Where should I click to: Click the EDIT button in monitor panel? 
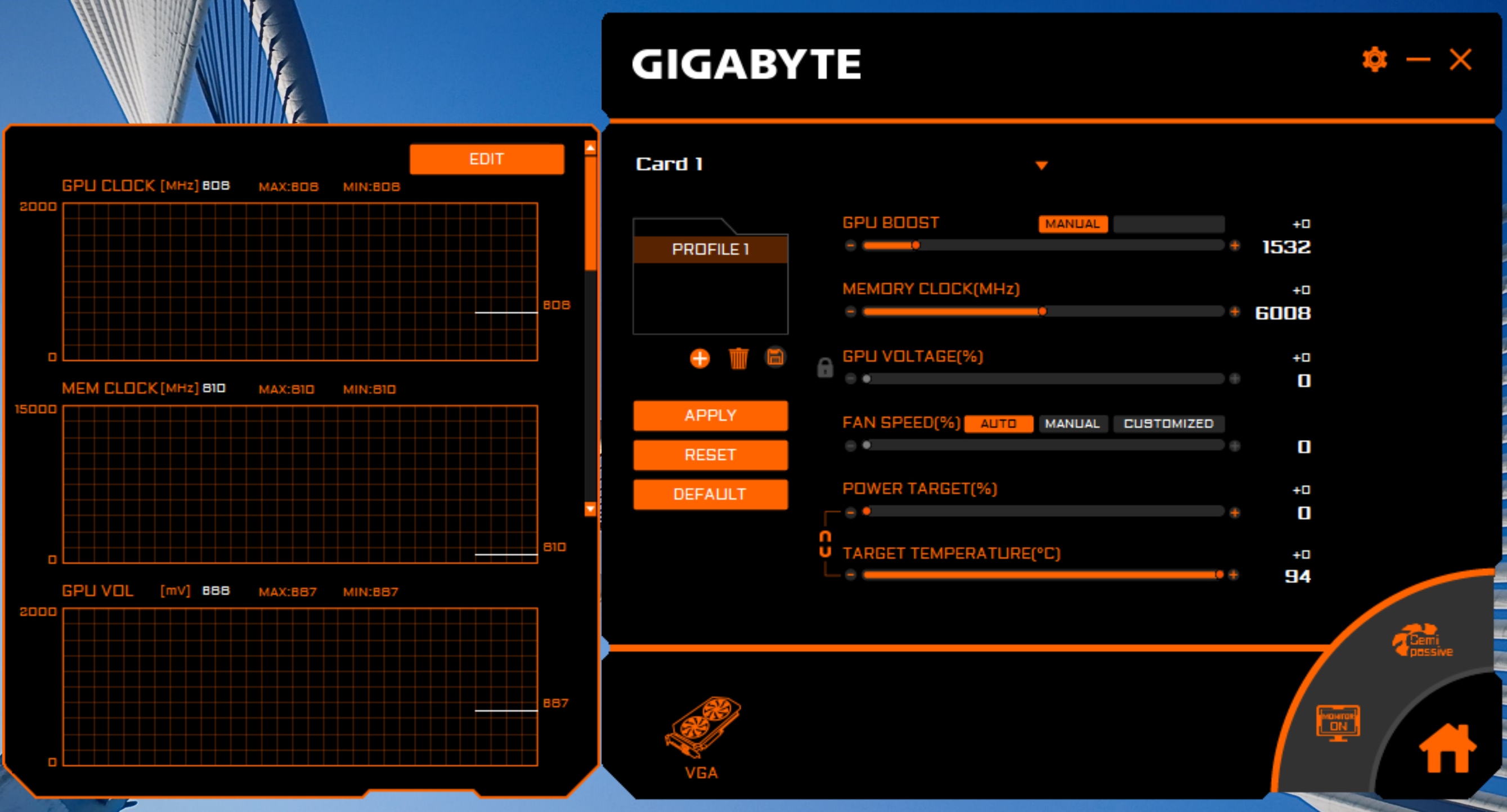click(x=487, y=159)
